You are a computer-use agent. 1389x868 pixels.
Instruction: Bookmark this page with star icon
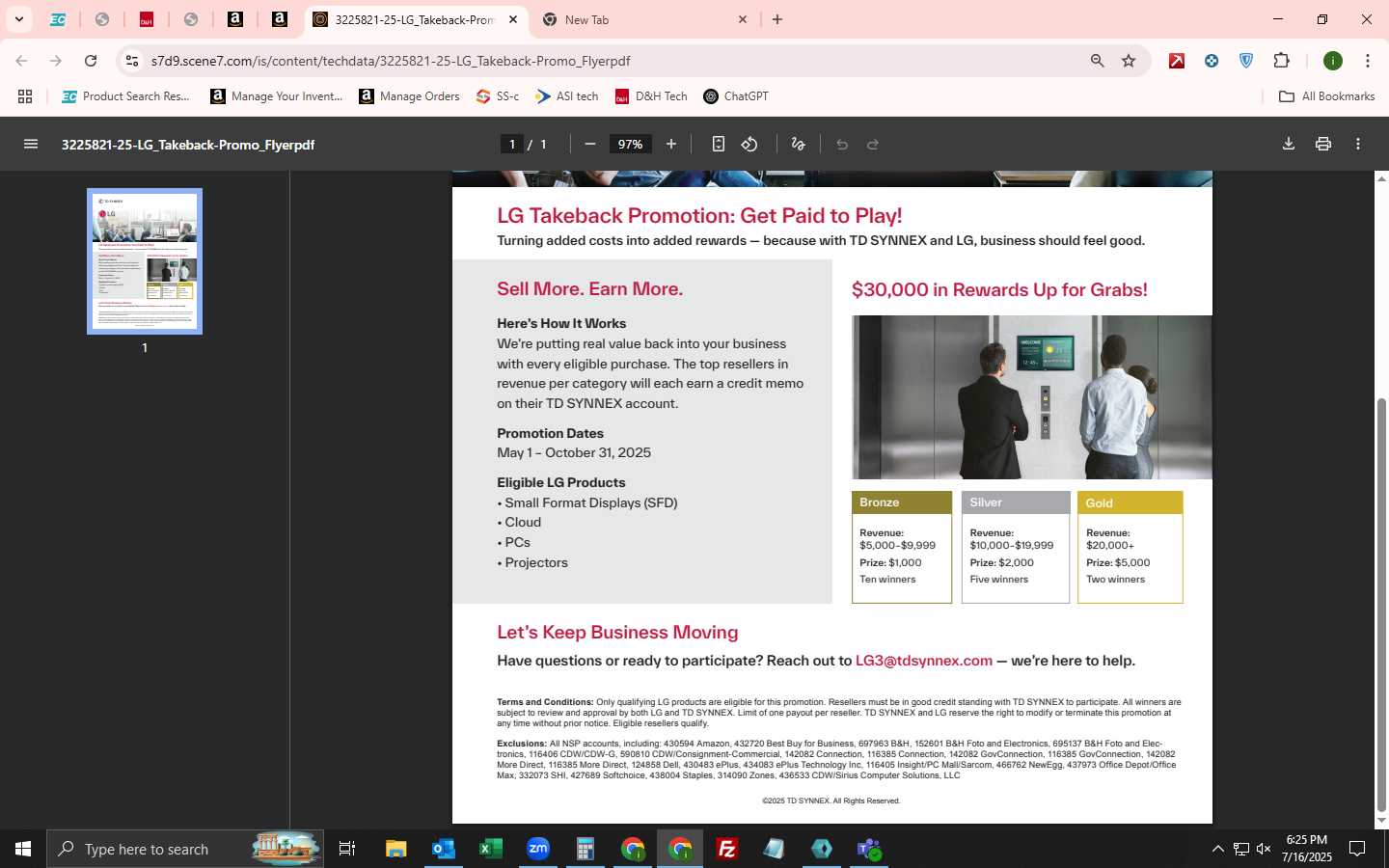(1129, 61)
